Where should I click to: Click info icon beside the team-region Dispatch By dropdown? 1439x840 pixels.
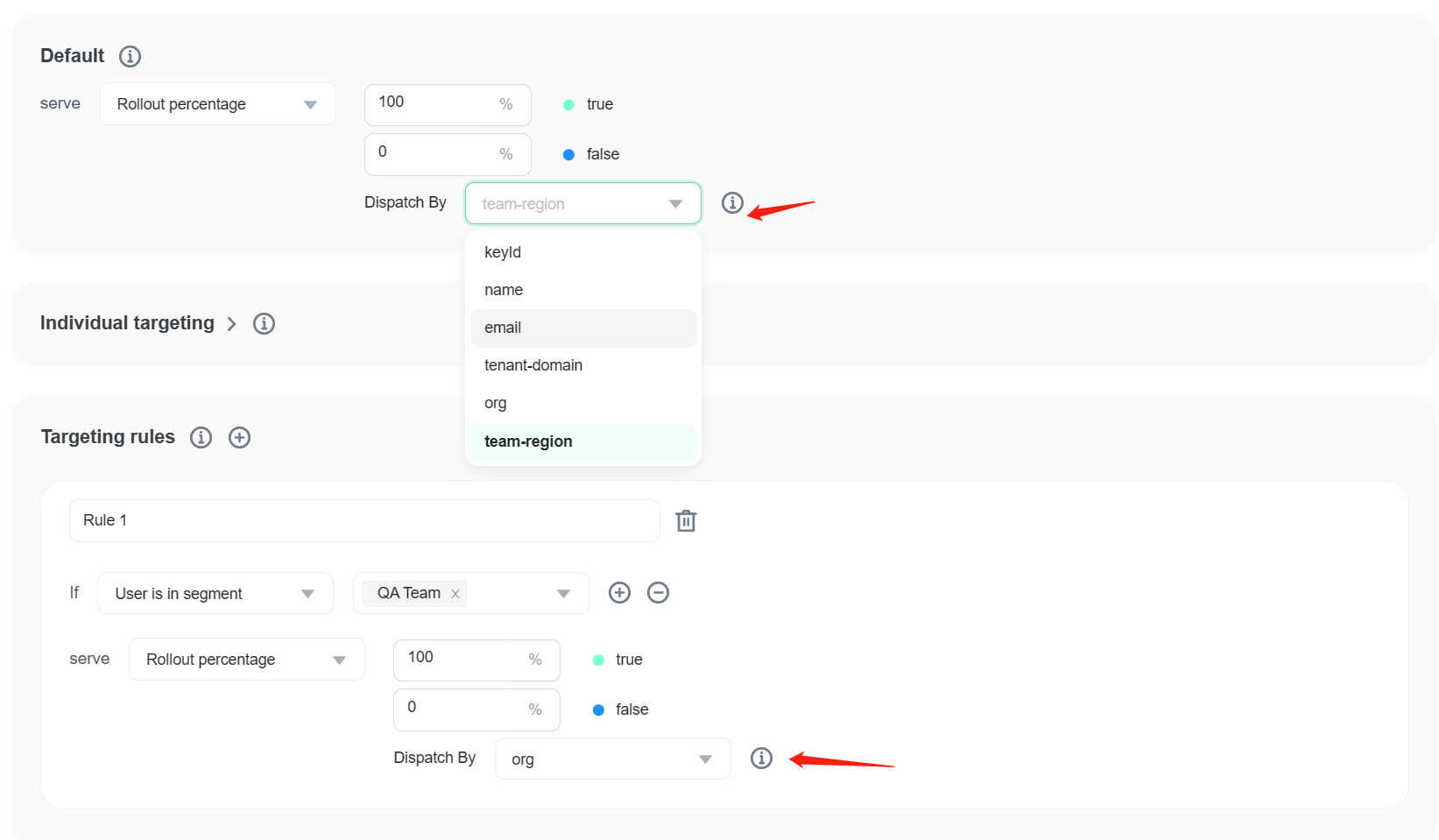point(732,203)
